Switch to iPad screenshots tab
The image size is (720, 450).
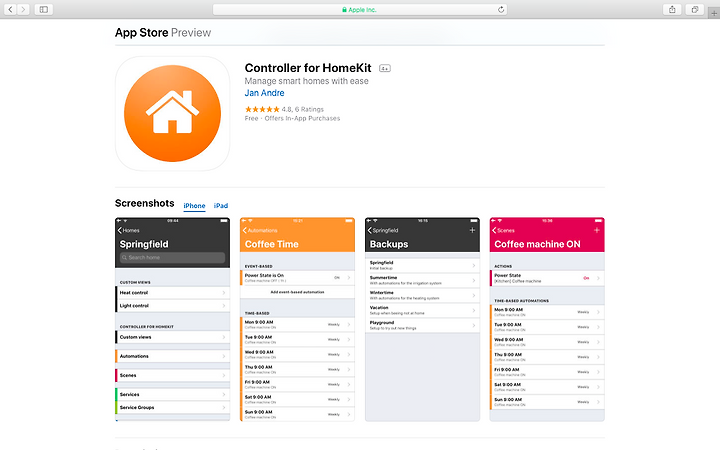tap(221, 206)
